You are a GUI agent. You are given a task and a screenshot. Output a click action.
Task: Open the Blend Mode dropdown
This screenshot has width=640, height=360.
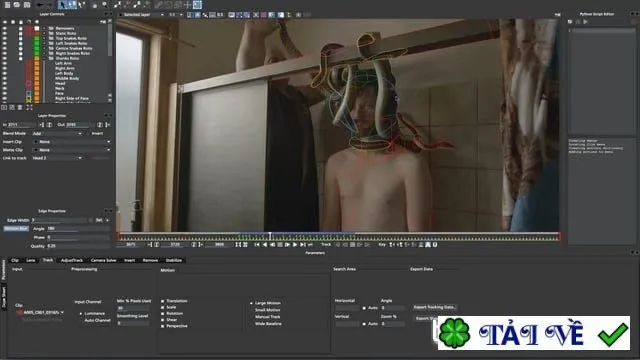57,133
